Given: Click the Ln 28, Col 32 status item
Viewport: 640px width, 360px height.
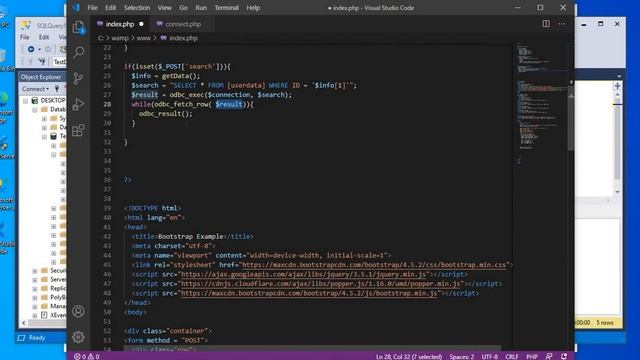Looking at the screenshot, I should click(409, 356).
